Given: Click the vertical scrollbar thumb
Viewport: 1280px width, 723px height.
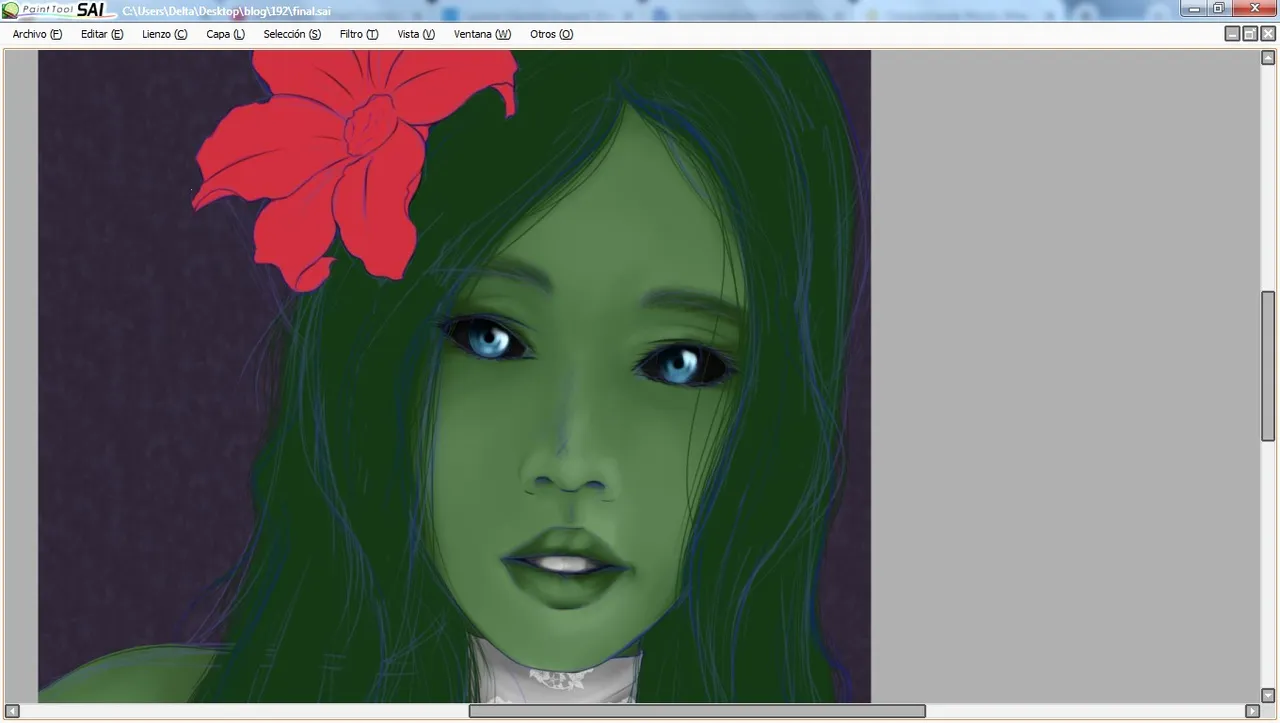Looking at the screenshot, I should [x=1268, y=365].
